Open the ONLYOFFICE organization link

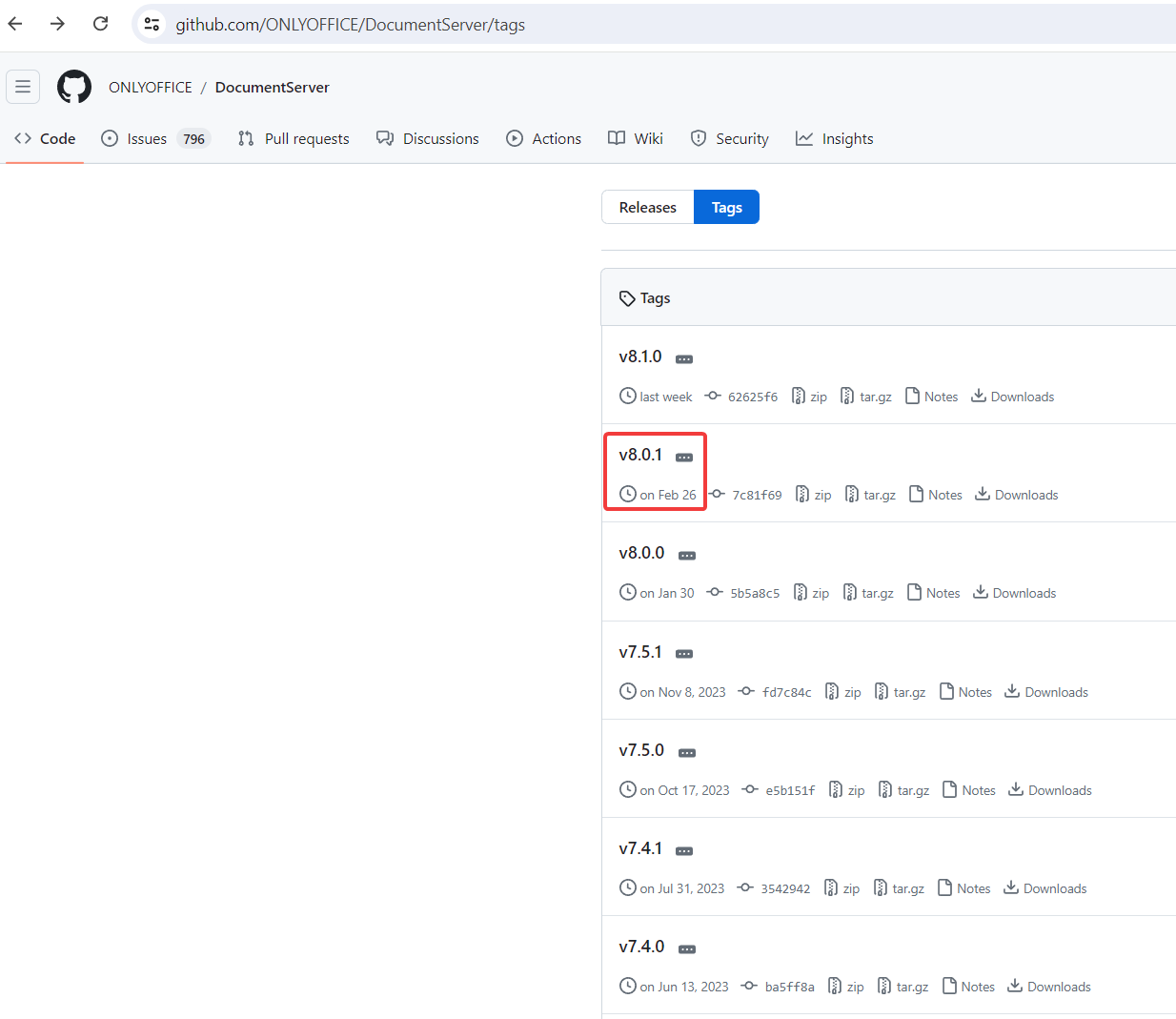pos(151,87)
